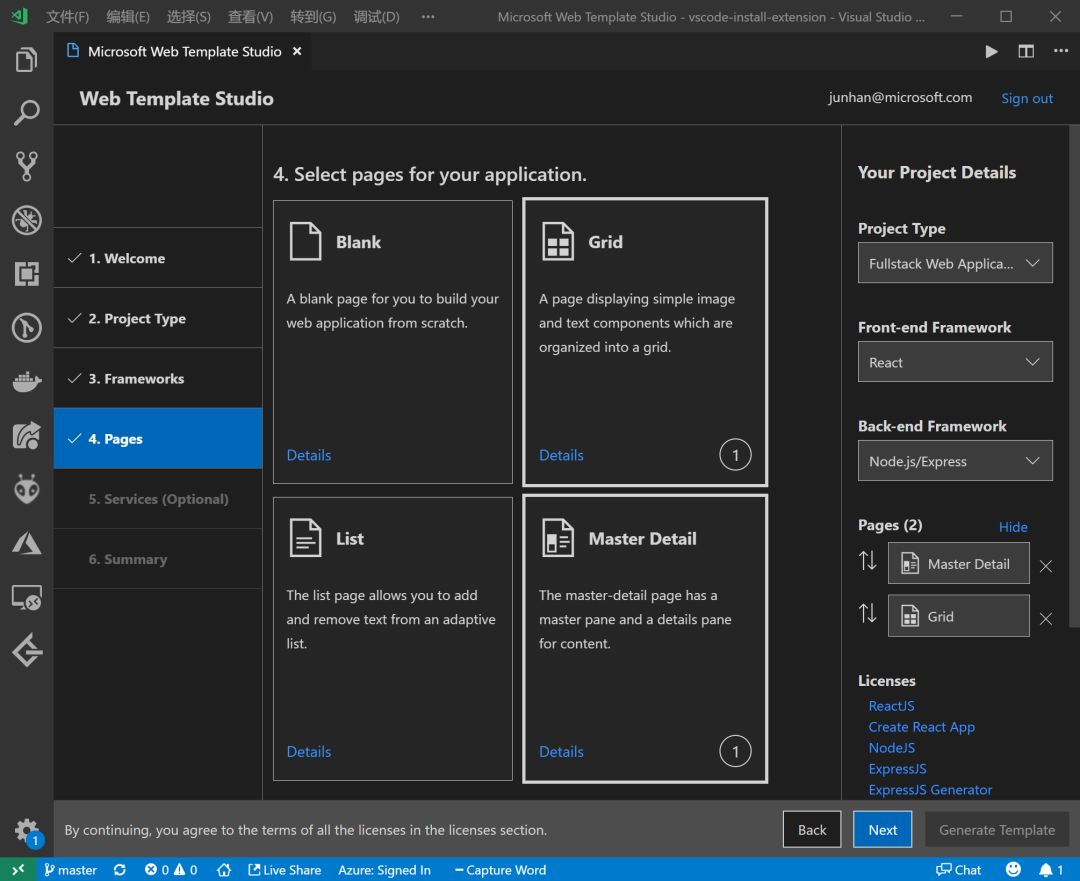Reorder the Grid page with arrows icon
This screenshot has width=1080, height=881.
[868, 612]
